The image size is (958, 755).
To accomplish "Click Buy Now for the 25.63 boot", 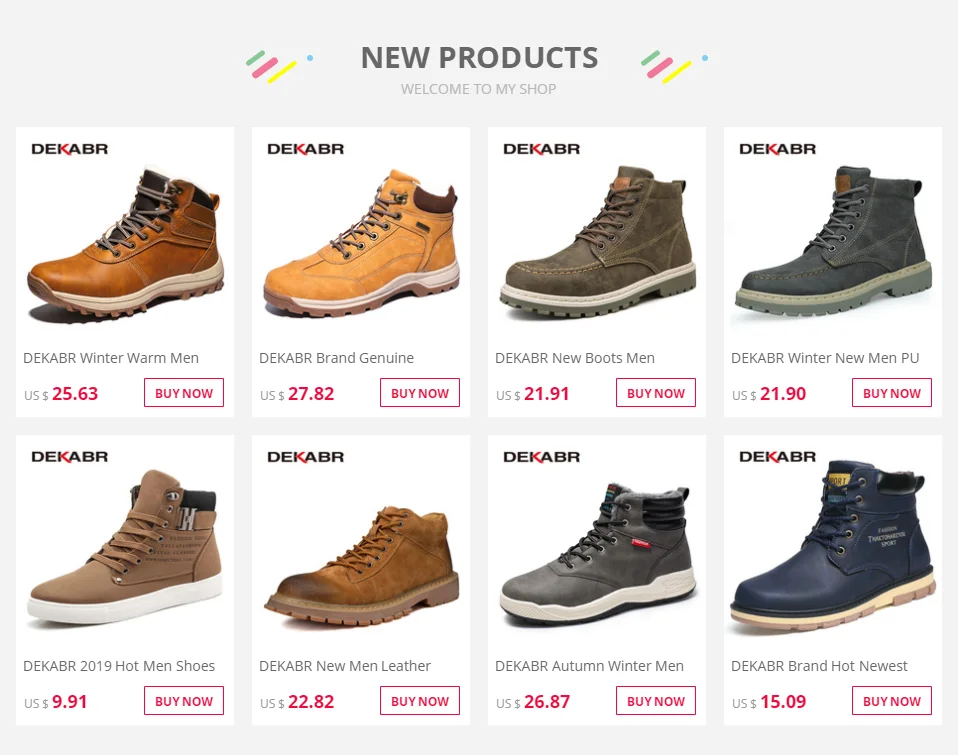I will click(x=184, y=393).
